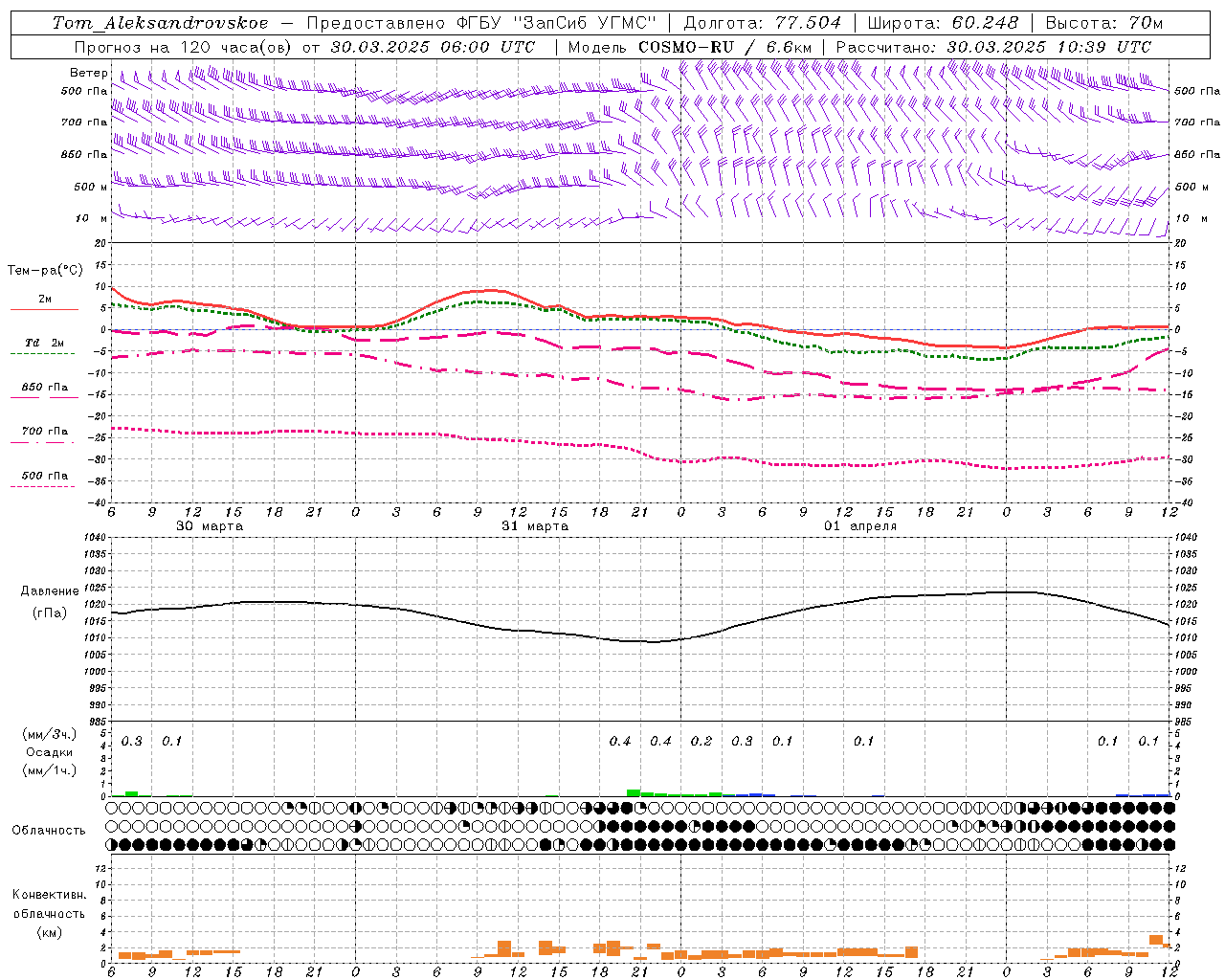Select the Конвективн. panel label
The image size is (1225, 980).
pos(49,895)
